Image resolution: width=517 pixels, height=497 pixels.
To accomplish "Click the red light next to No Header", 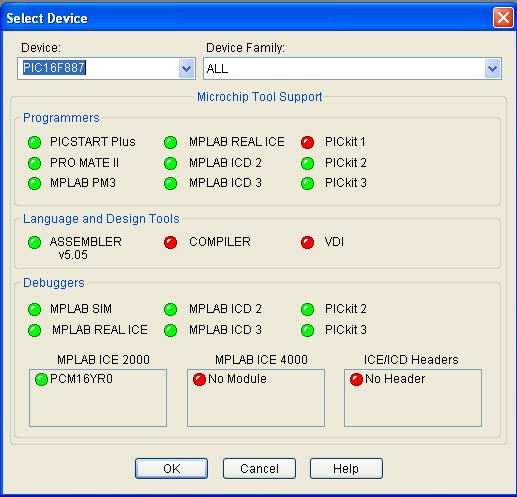I will 356,379.
